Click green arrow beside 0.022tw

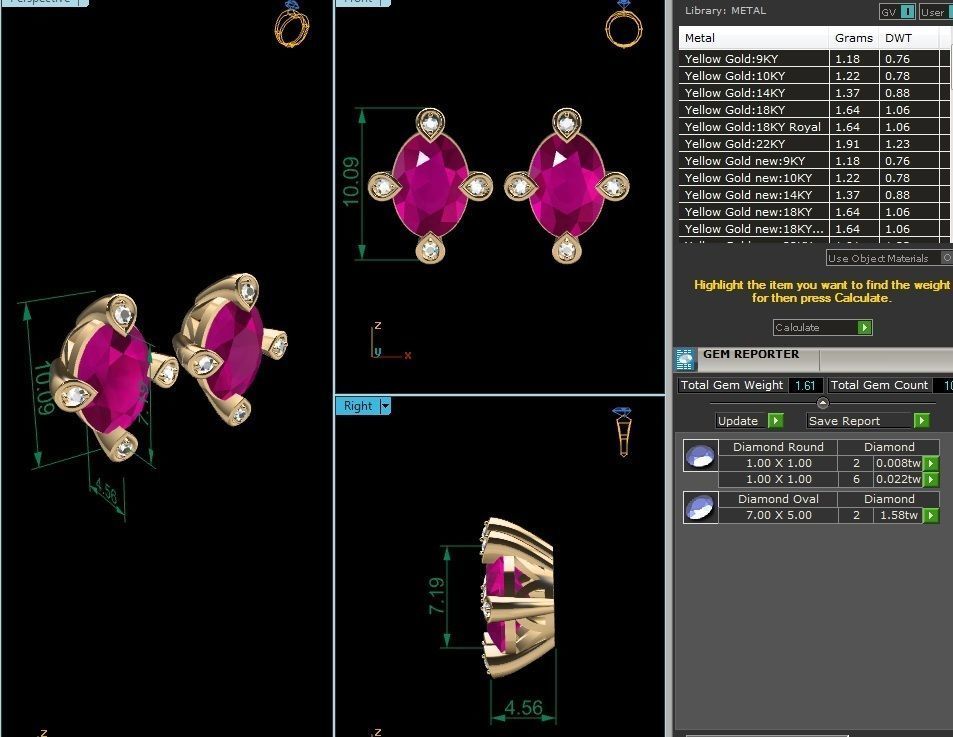pos(931,479)
